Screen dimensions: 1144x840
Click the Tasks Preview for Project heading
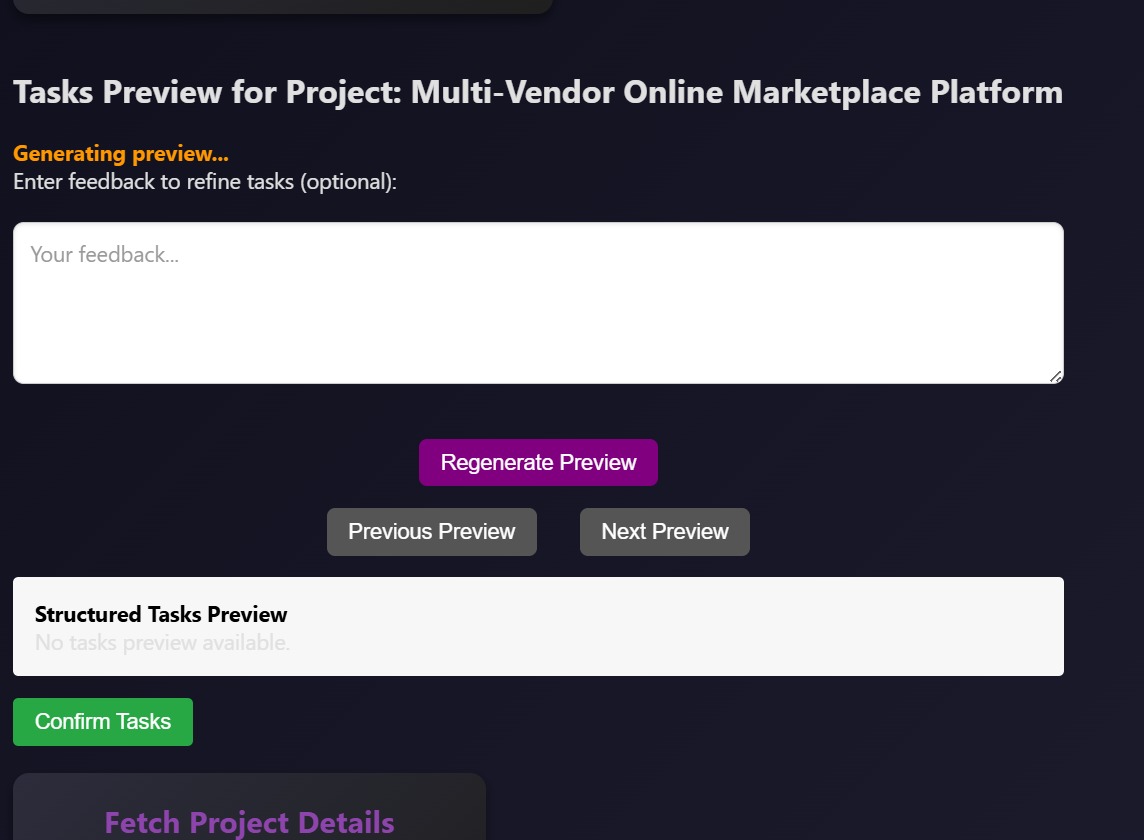(538, 92)
